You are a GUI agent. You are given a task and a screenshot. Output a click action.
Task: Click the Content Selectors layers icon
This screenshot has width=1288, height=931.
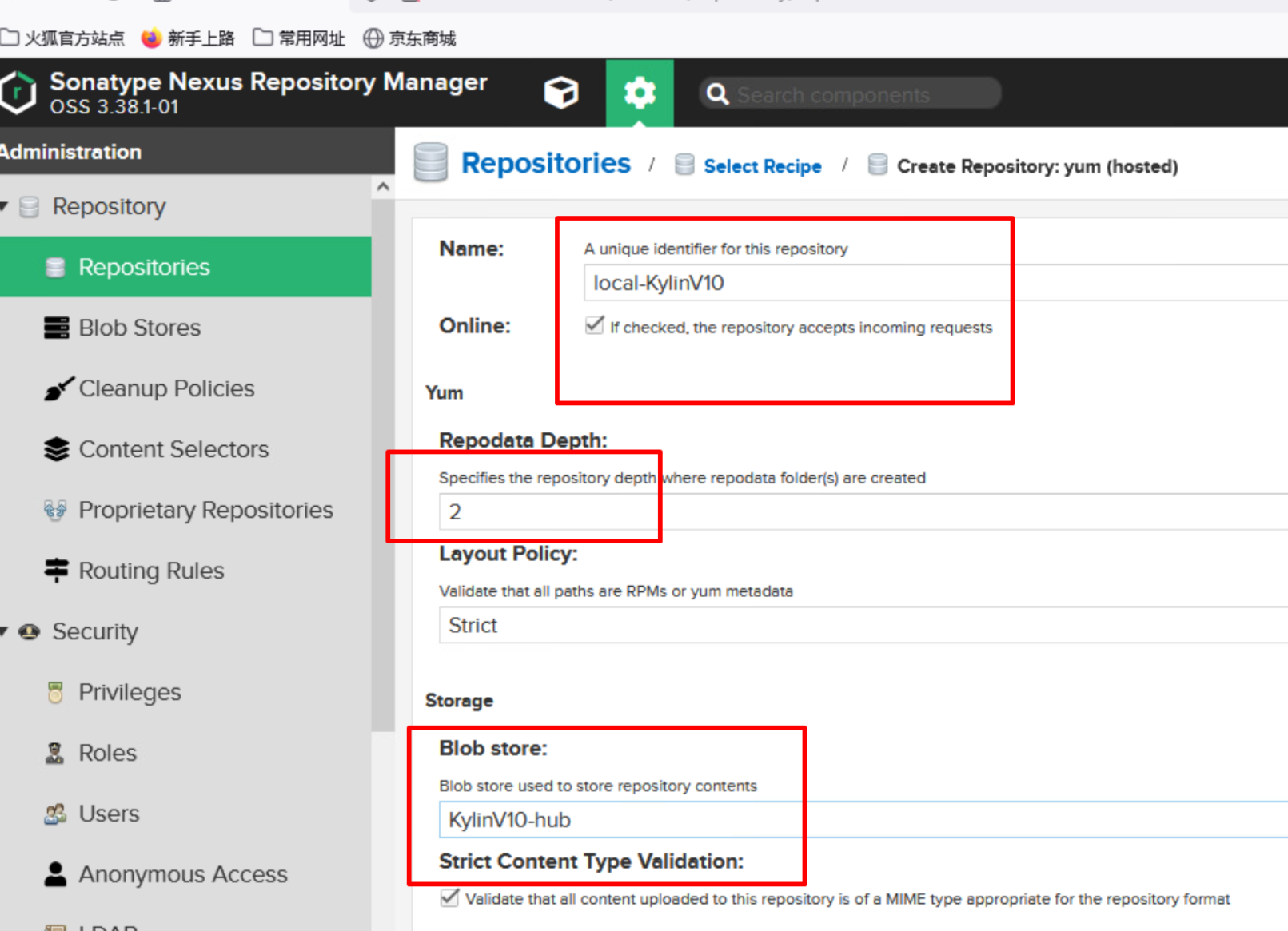click(56, 449)
